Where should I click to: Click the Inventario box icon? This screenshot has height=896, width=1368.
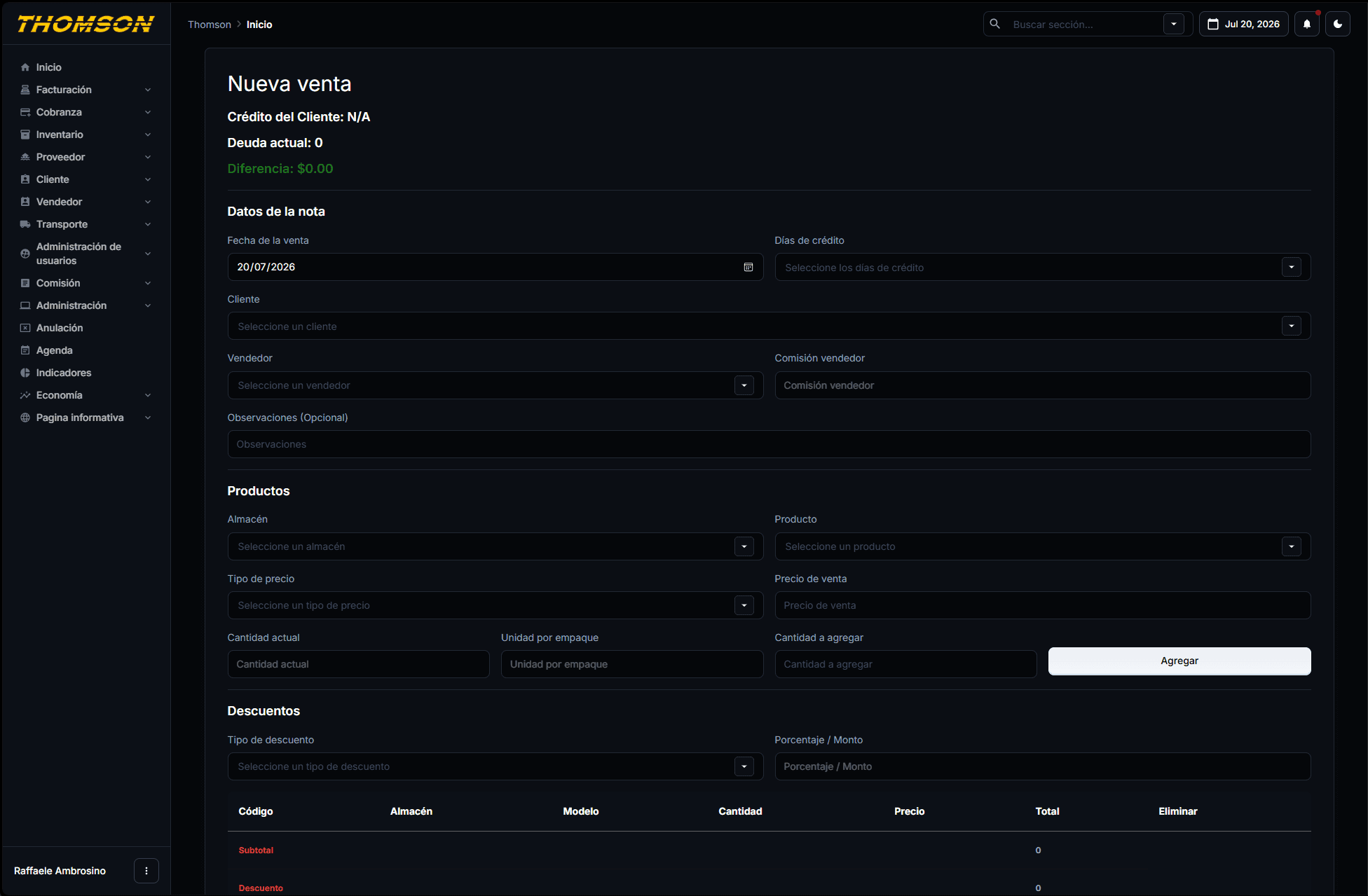pyautogui.click(x=25, y=135)
